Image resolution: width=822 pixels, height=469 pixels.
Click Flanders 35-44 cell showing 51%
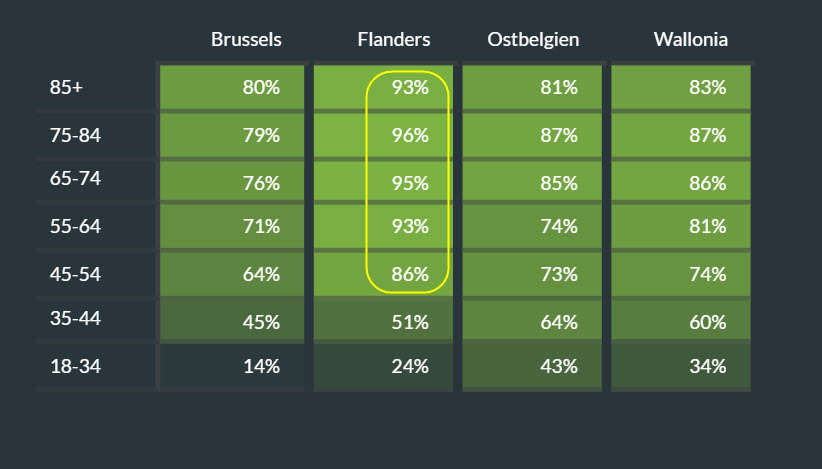383,322
